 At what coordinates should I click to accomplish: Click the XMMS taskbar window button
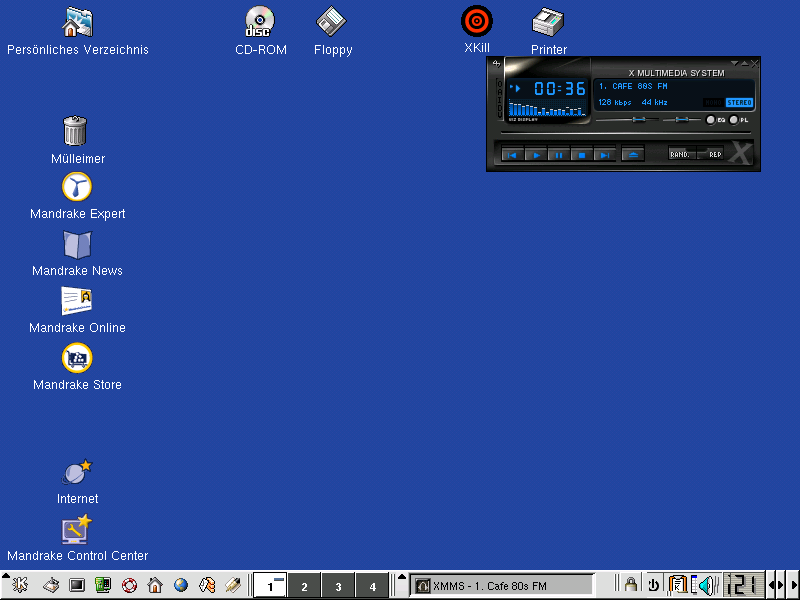[502, 586]
